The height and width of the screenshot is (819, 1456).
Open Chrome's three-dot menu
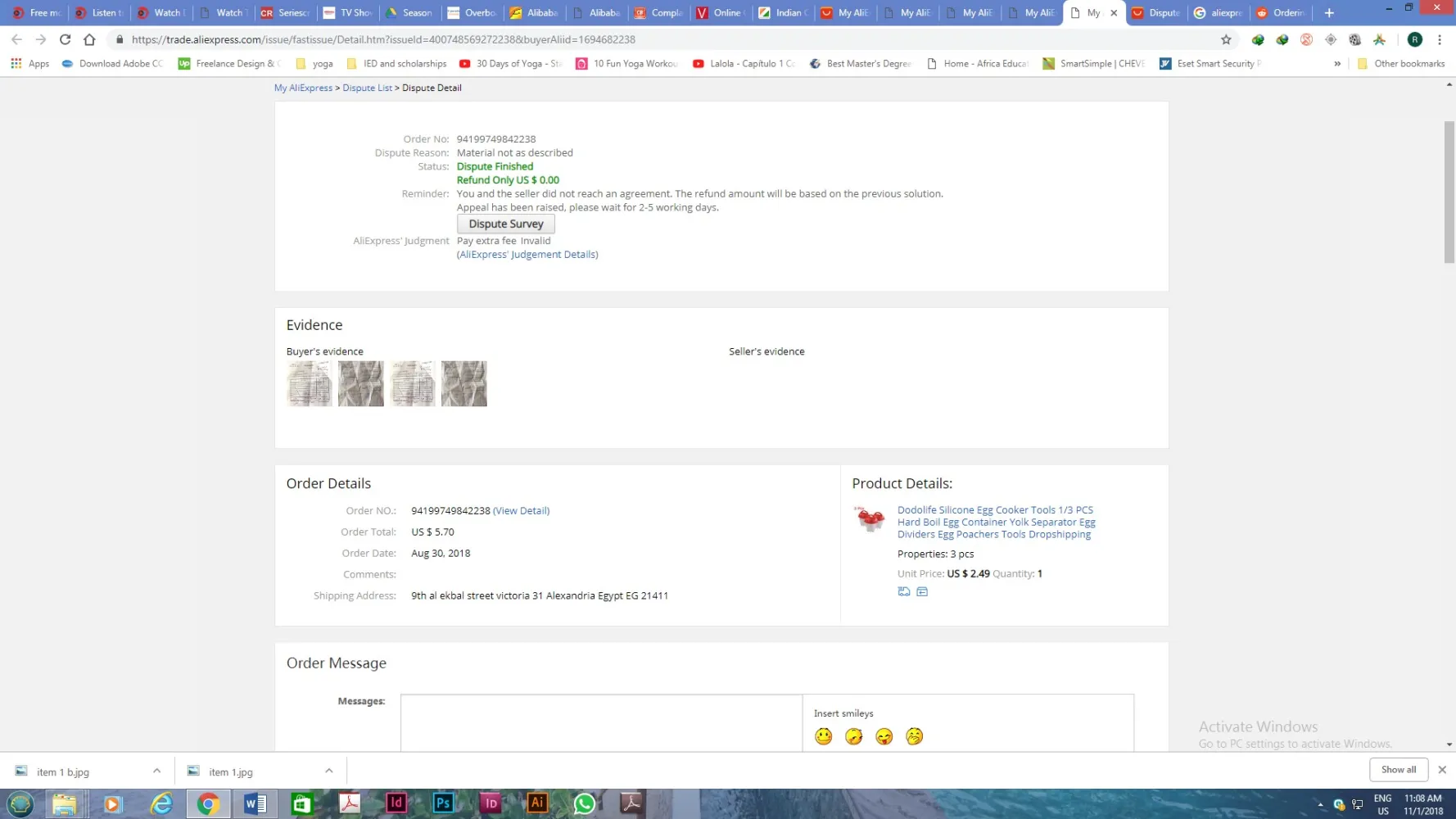pos(1439,39)
